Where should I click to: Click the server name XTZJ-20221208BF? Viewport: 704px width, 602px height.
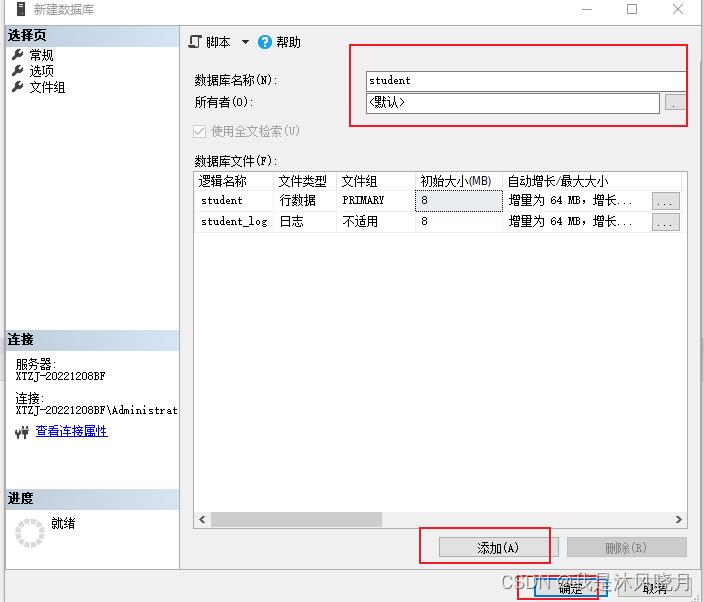[60, 376]
